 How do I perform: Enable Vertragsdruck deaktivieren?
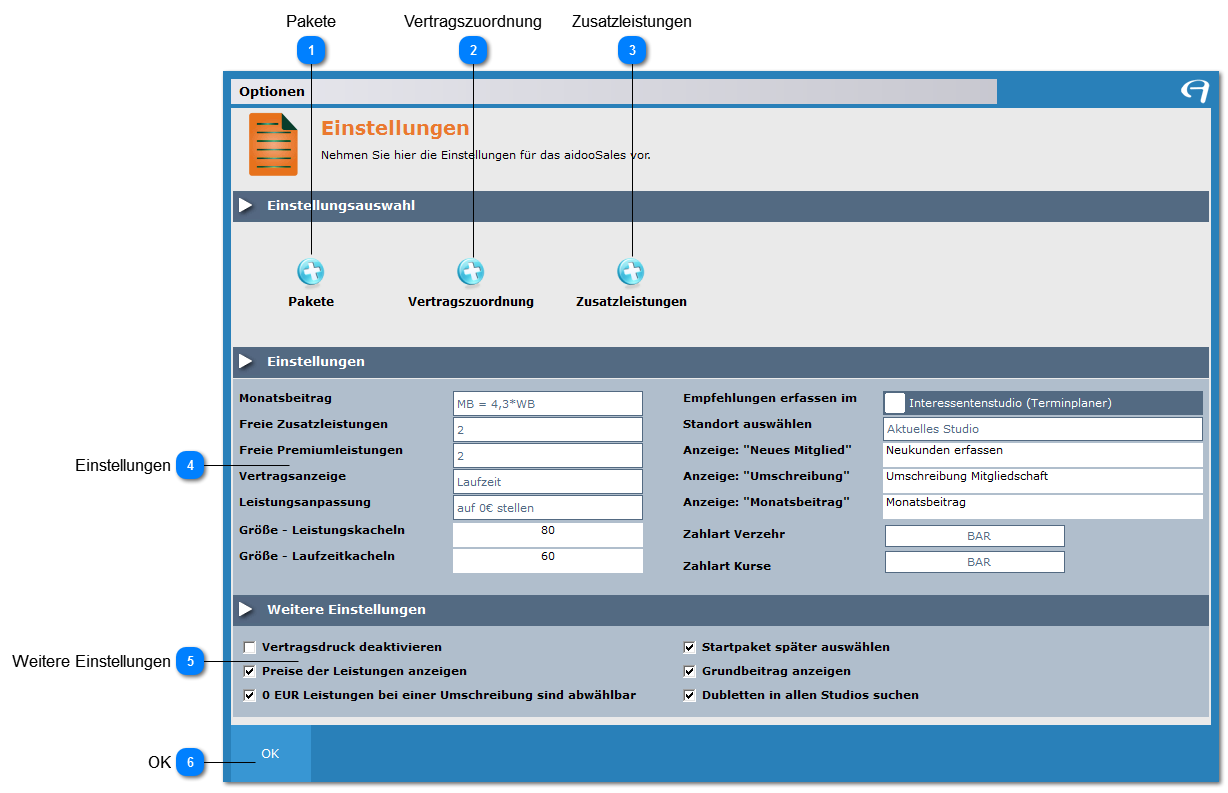250,648
